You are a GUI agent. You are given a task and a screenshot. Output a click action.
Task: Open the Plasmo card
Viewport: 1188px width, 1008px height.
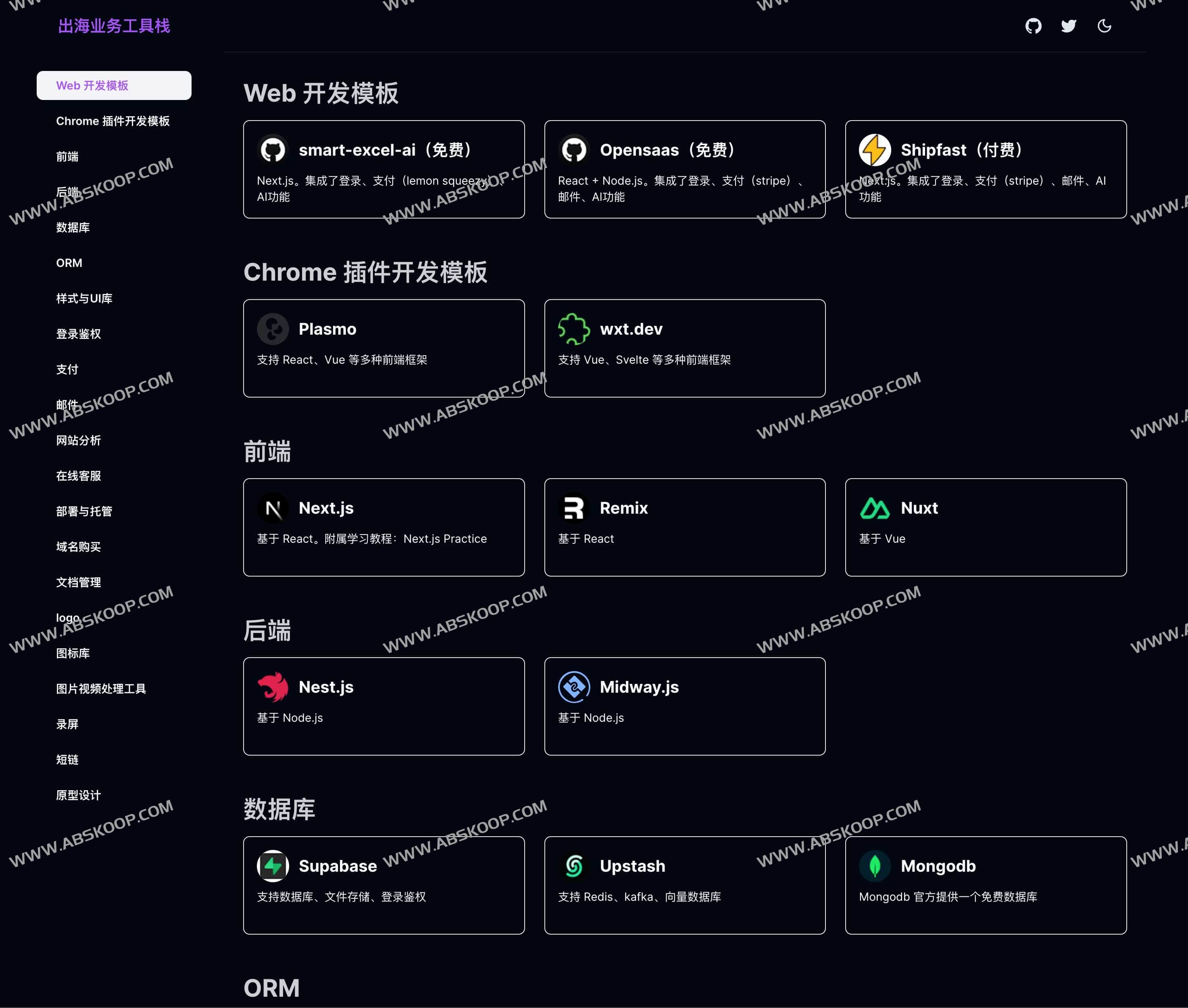tap(383, 348)
